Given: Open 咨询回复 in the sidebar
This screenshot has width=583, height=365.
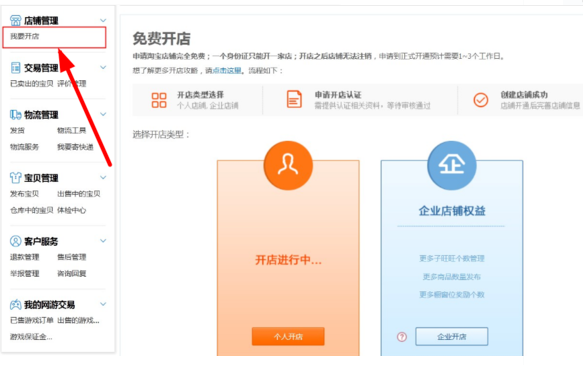Looking at the screenshot, I should pos(71,274).
